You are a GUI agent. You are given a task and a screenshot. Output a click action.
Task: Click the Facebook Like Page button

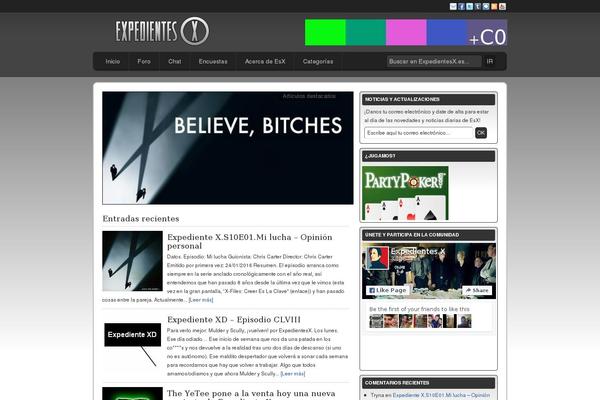click(388, 291)
